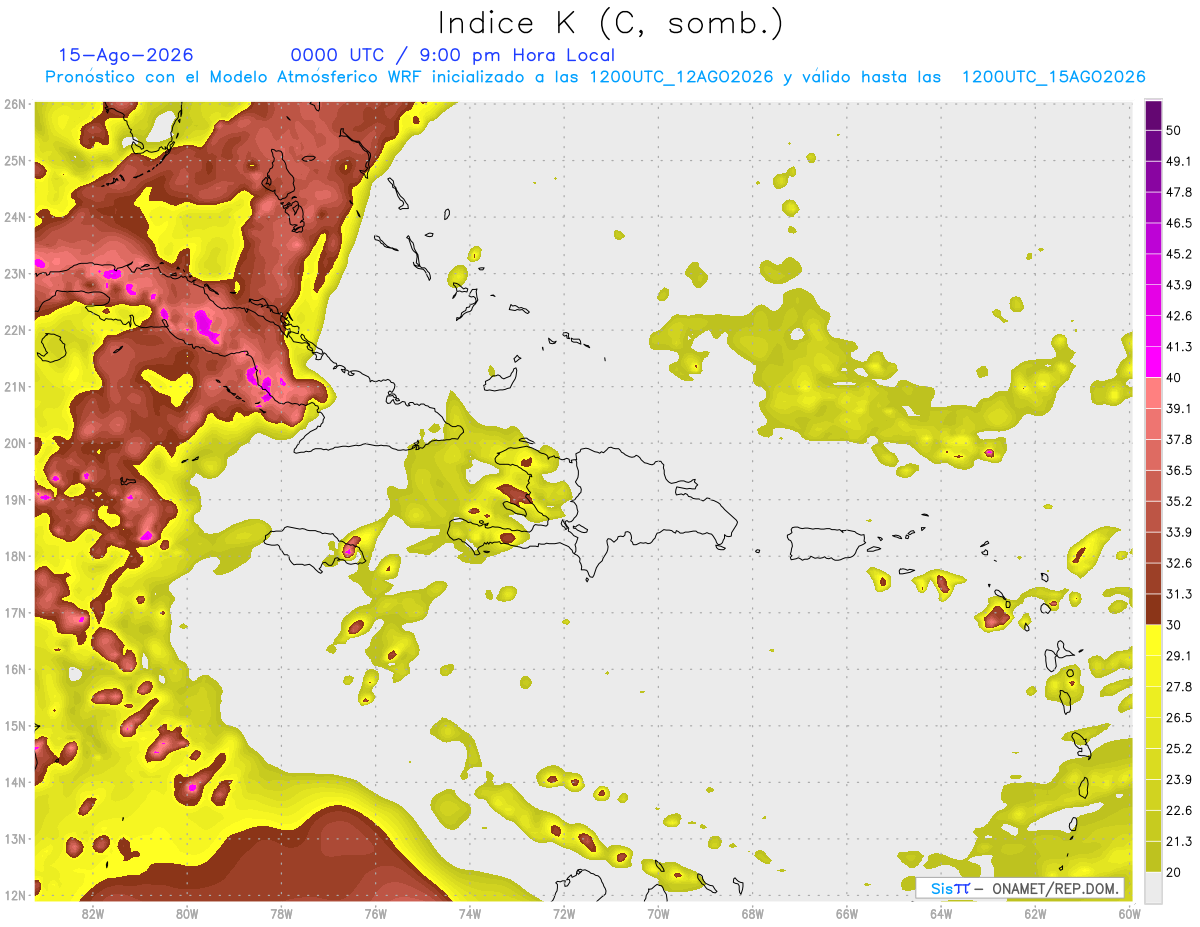Click the latitude axis label '26N'
Screen dimensions: 1200x927
click(15, 104)
